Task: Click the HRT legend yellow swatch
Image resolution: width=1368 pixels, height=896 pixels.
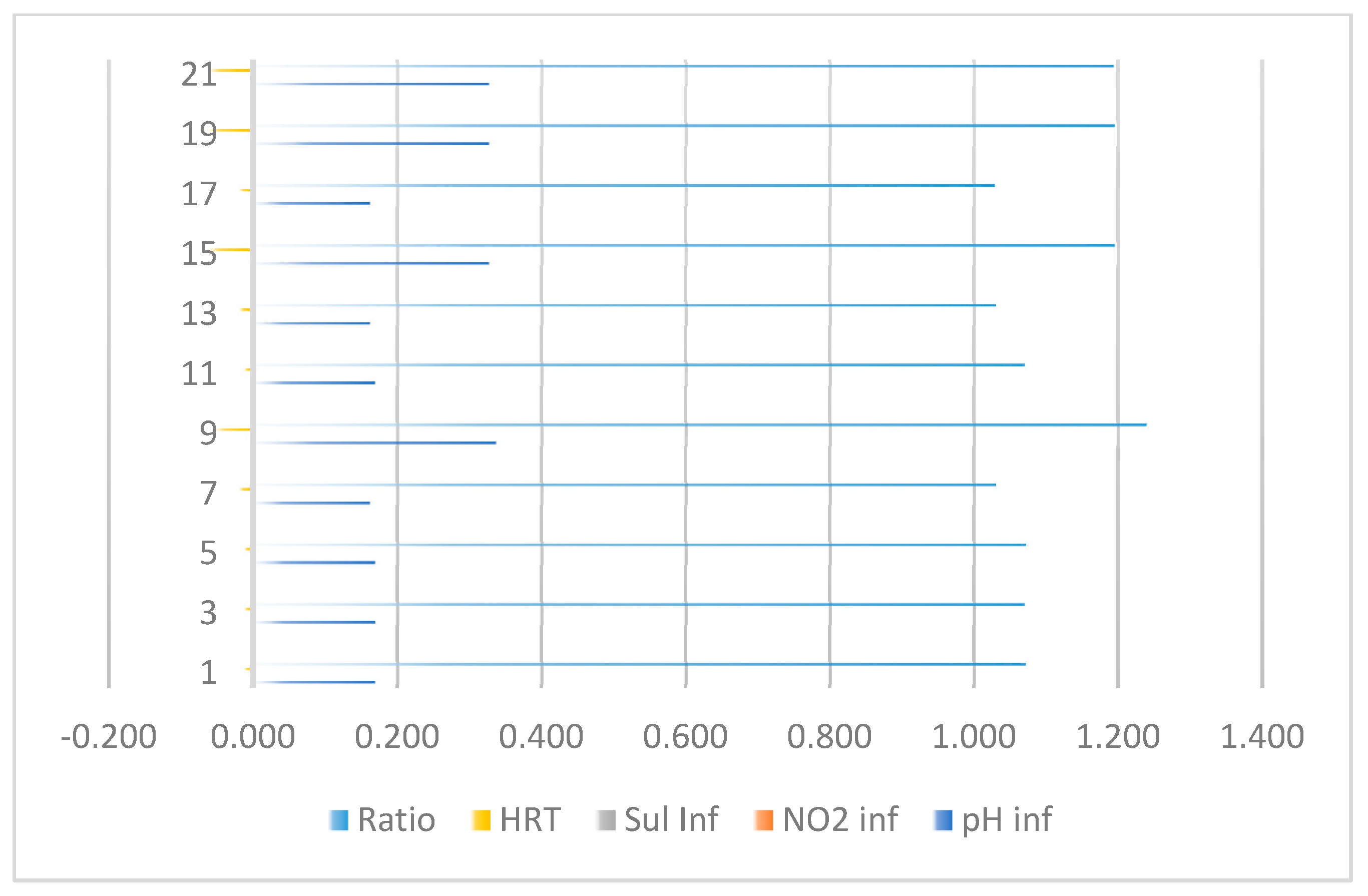Action: coord(481,820)
